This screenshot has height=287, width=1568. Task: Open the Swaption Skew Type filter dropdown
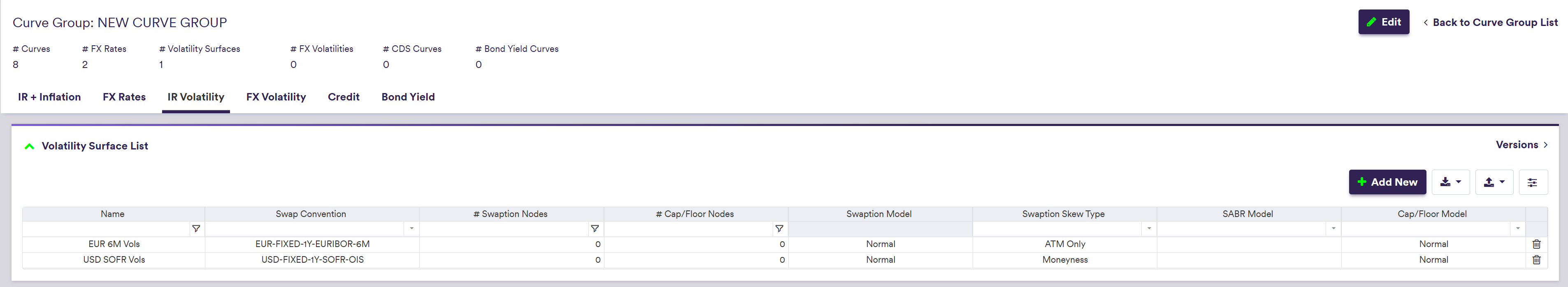click(x=1149, y=229)
